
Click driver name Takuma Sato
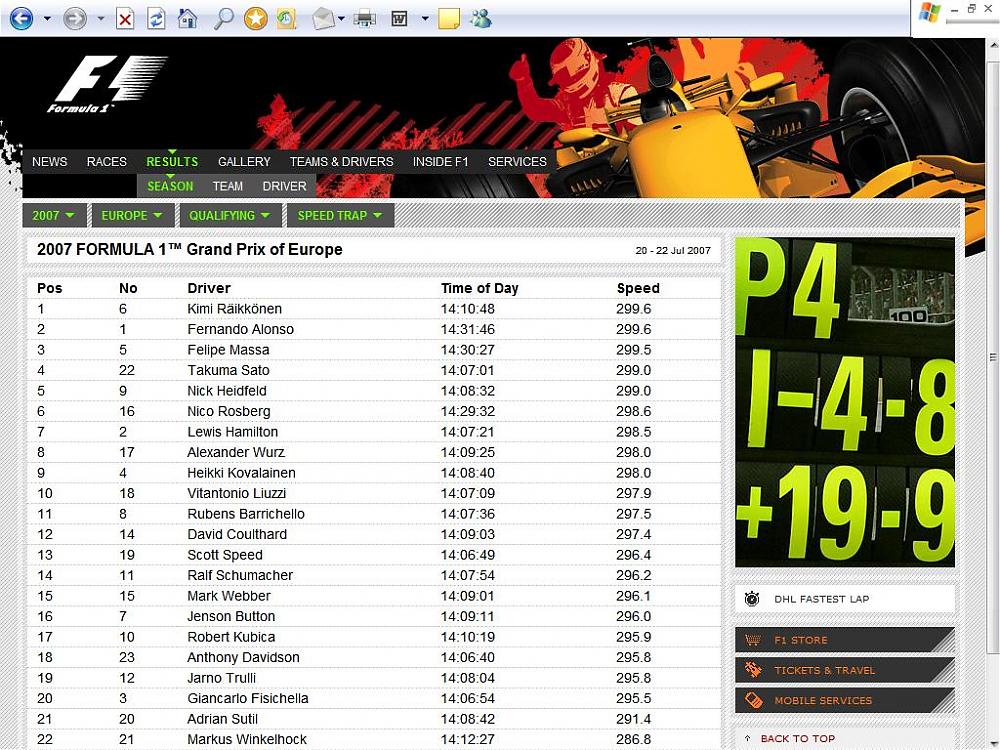click(x=228, y=370)
